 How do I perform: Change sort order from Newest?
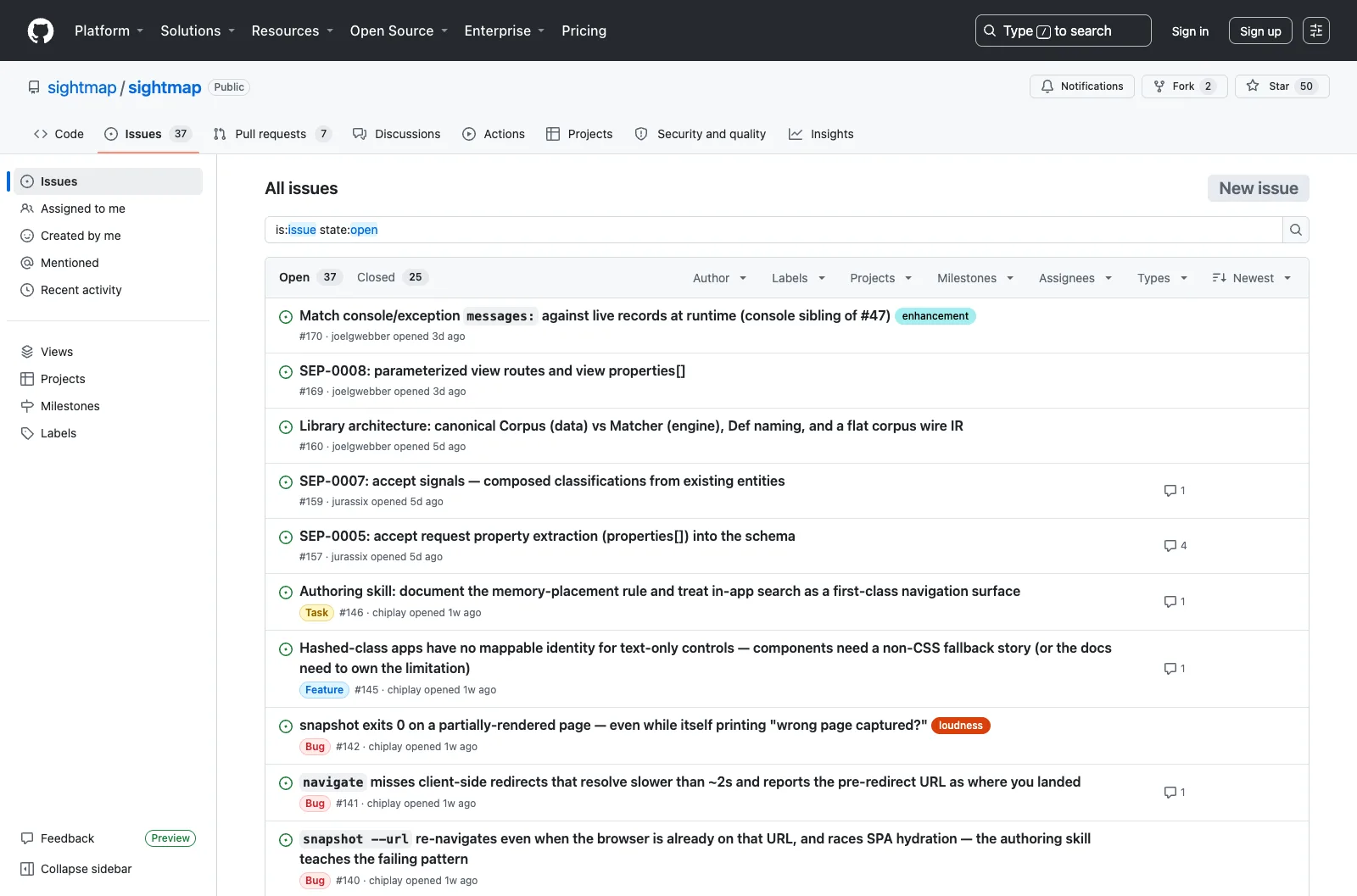point(1251,278)
